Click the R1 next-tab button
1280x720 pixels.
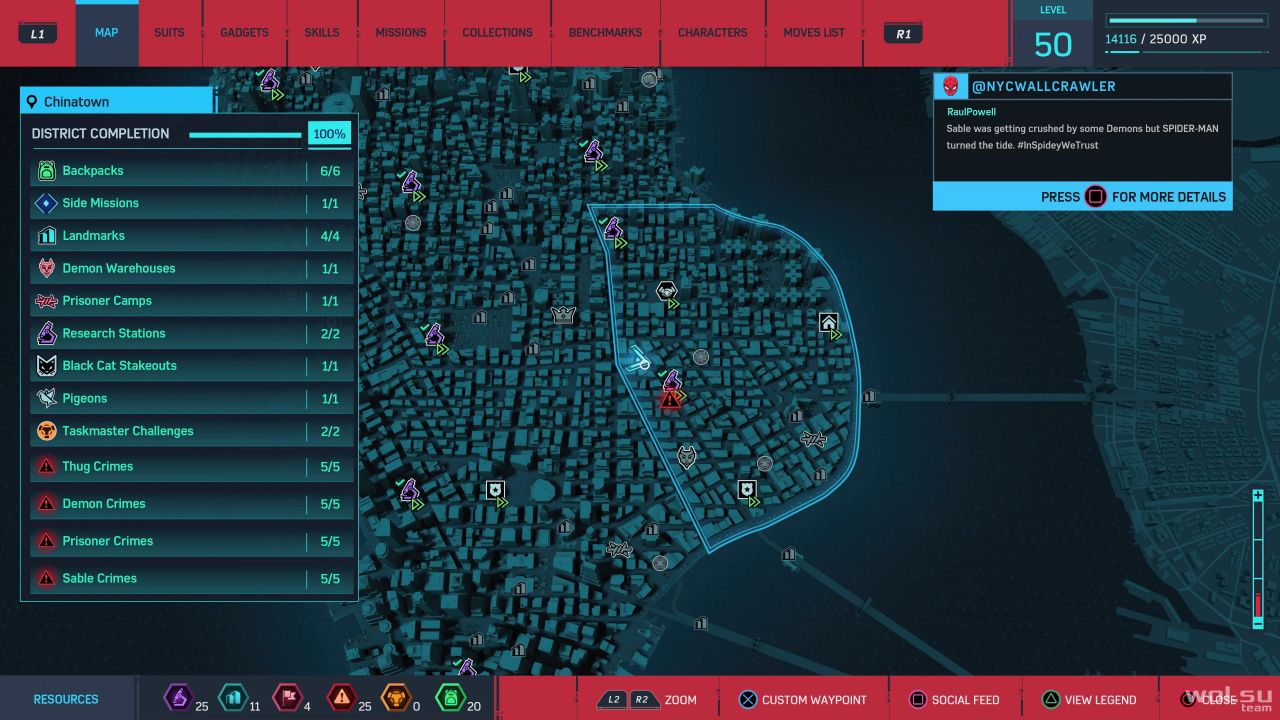[x=904, y=34]
